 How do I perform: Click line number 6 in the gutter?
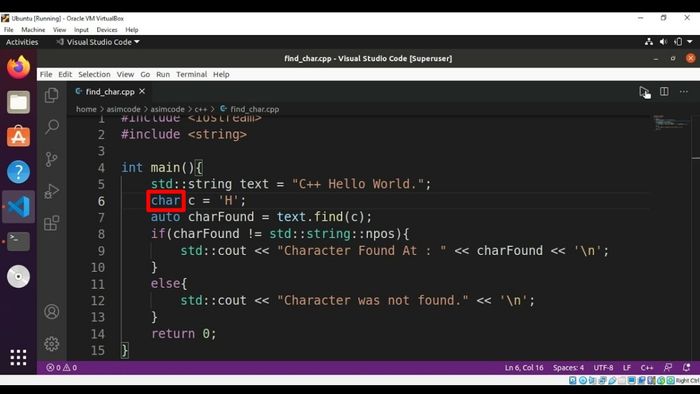point(101,201)
